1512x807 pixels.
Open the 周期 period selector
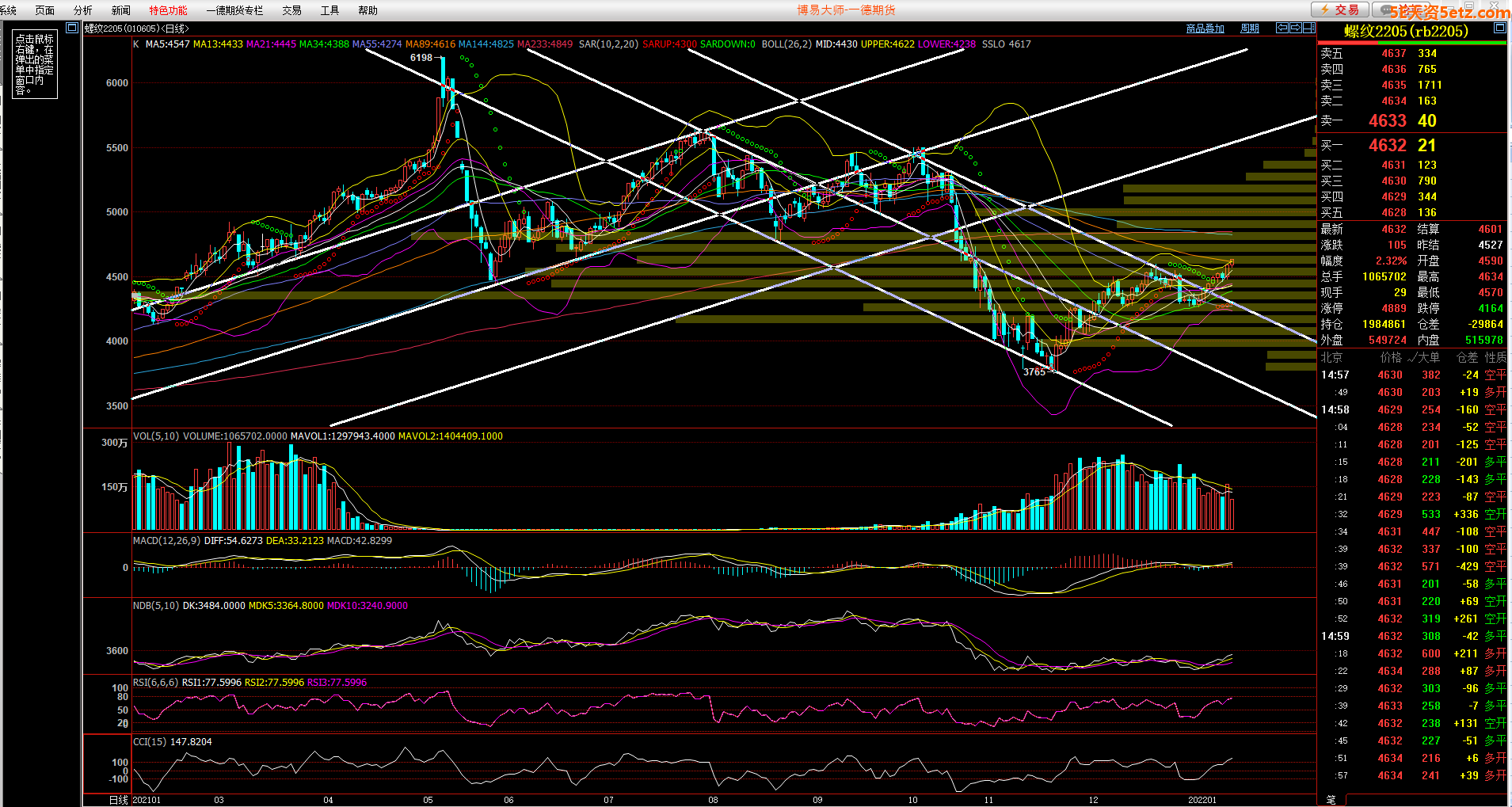click(1249, 29)
